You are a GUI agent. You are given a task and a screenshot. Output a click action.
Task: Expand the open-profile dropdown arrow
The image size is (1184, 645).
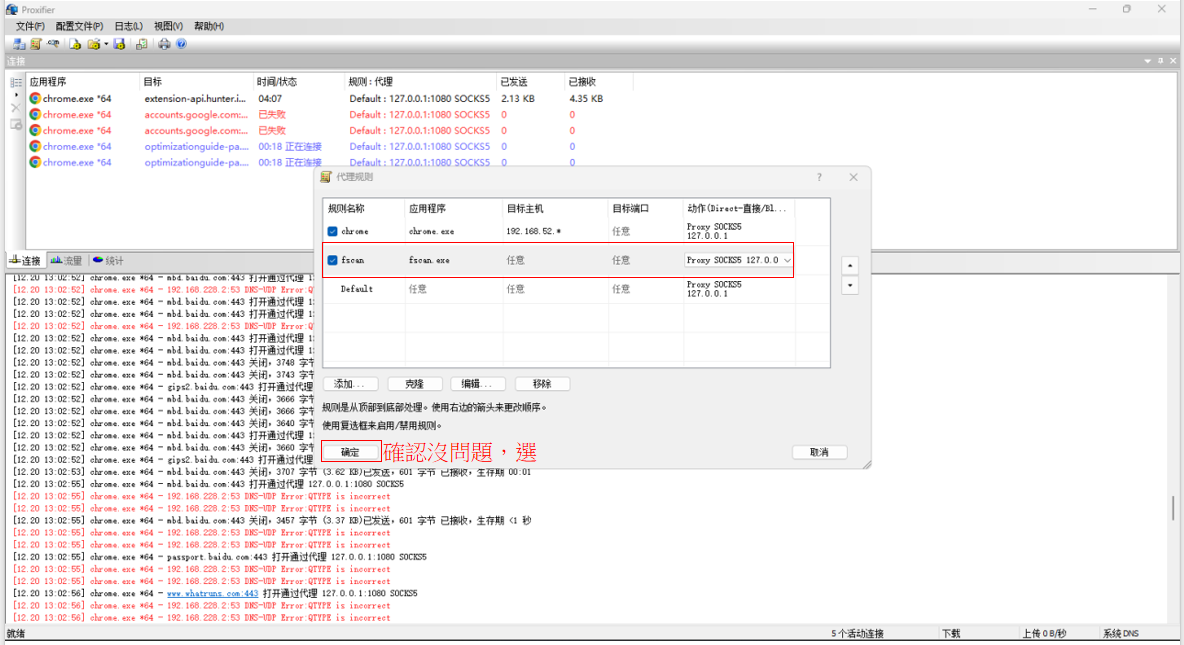(x=106, y=45)
